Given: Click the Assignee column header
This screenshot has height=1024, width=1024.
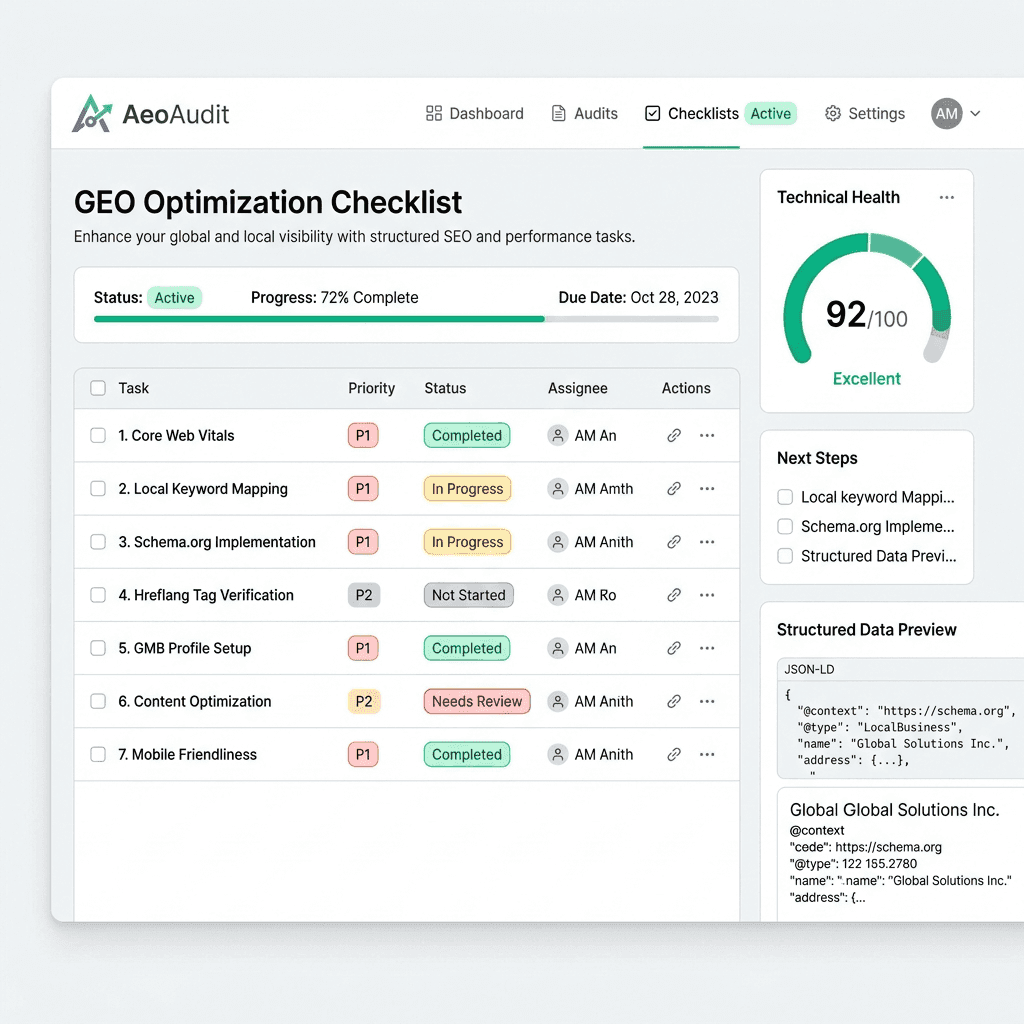Looking at the screenshot, I should 578,388.
